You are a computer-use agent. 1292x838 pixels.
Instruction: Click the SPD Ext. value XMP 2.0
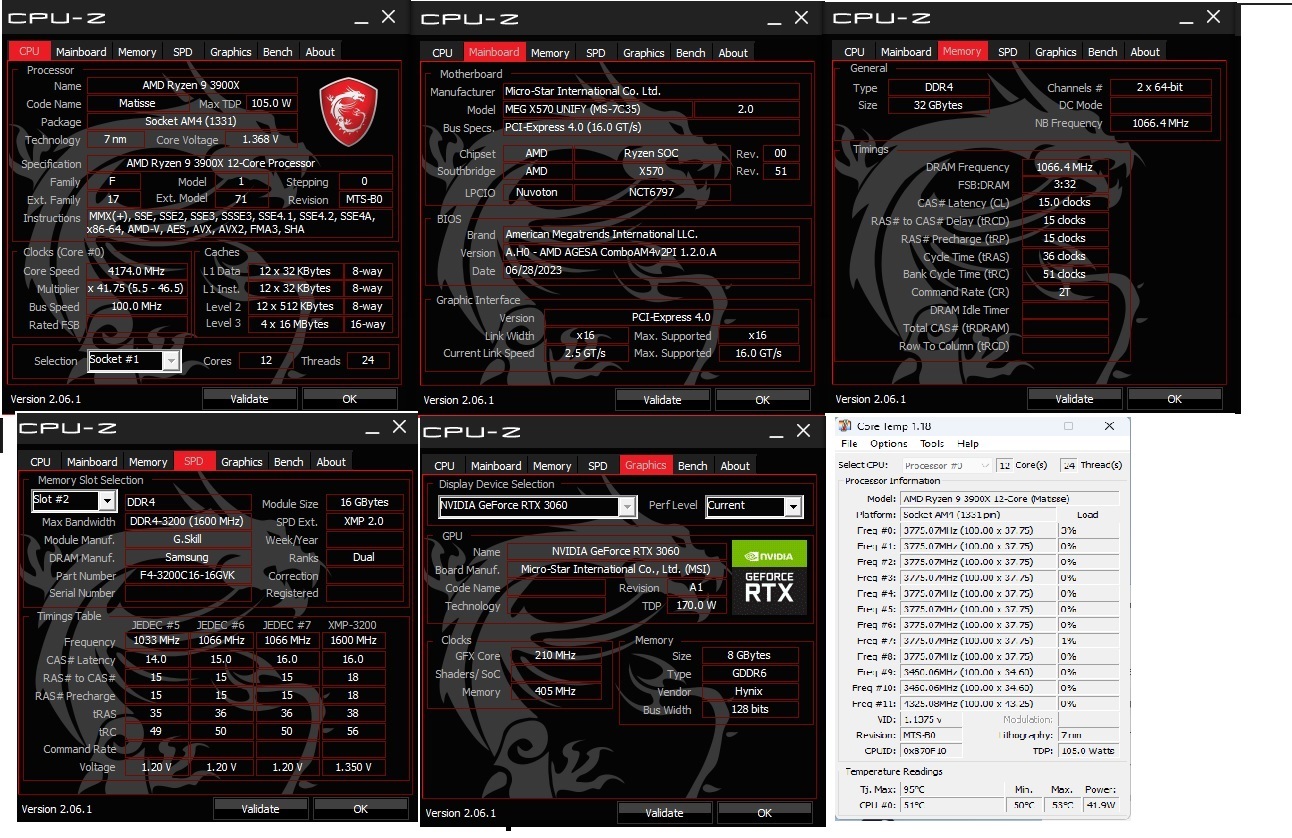pos(364,521)
